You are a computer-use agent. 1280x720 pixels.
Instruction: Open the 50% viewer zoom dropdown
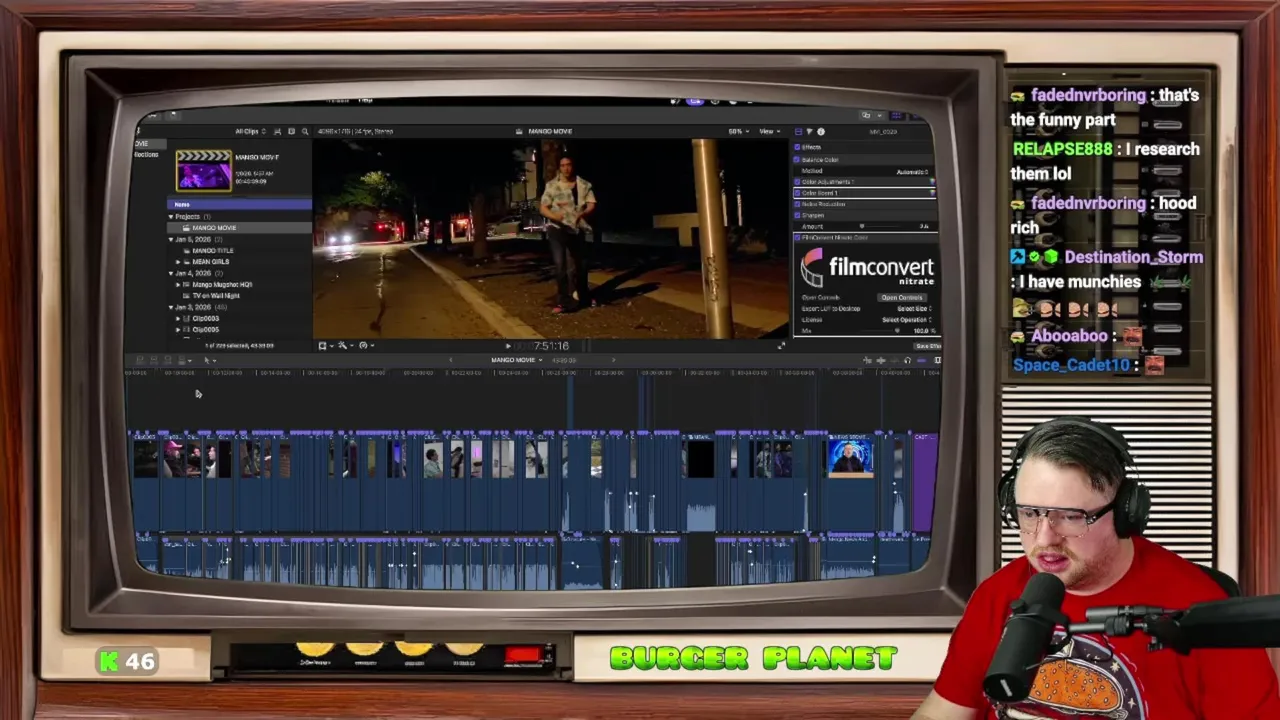738,132
